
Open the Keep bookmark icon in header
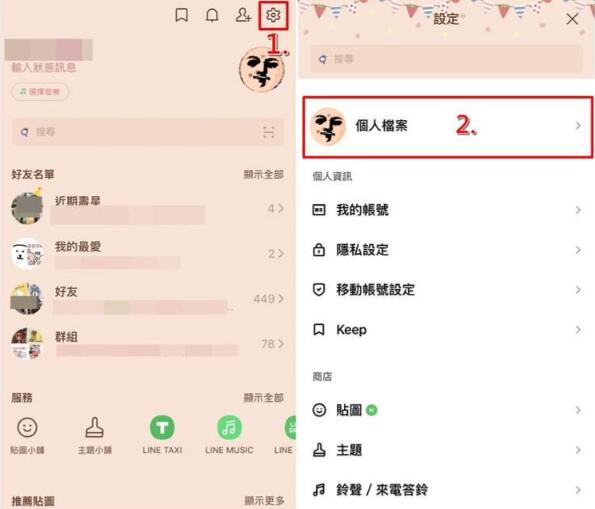pyautogui.click(x=182, y=16)
